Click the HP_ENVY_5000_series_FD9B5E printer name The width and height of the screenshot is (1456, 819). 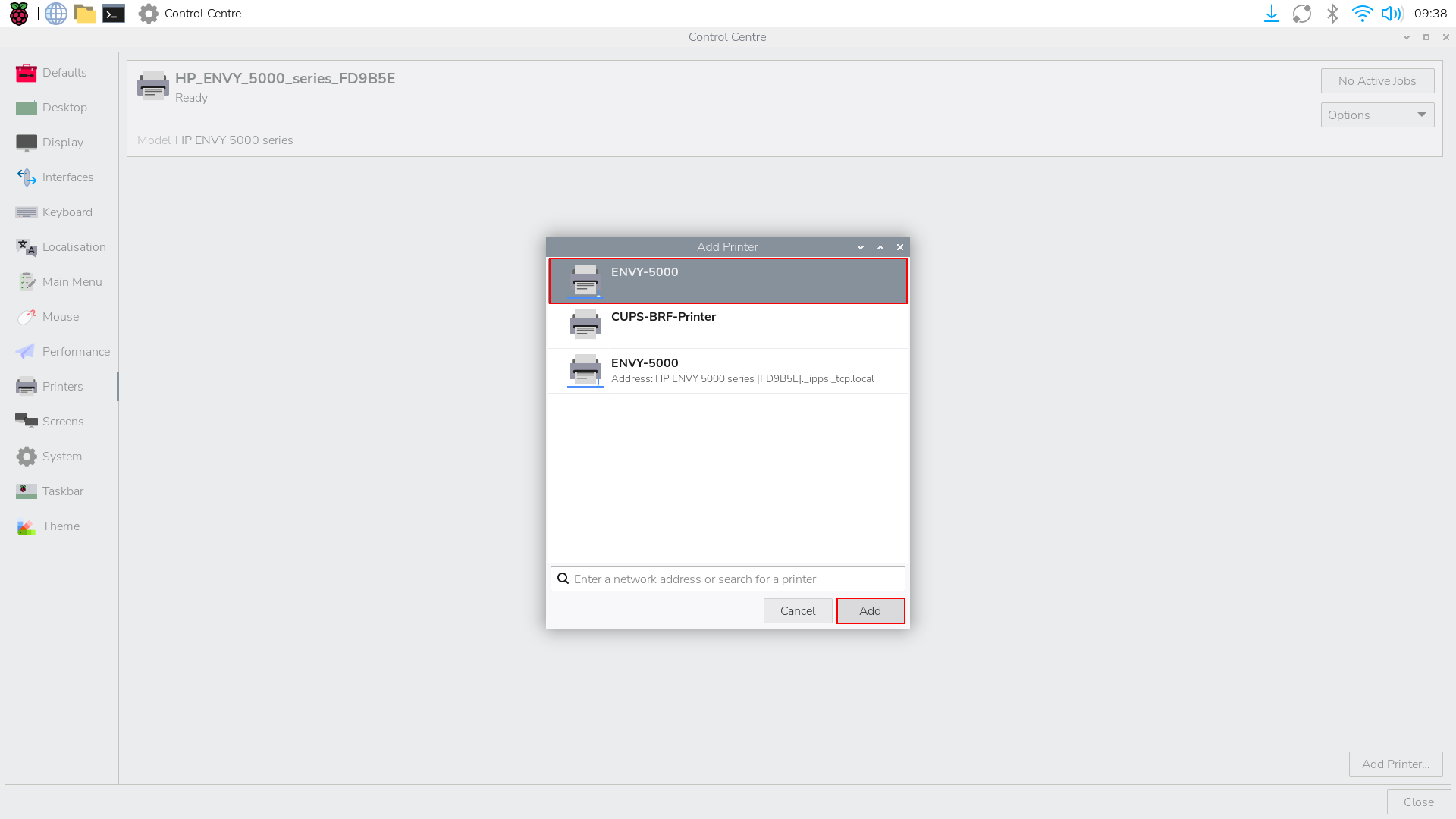(x=285, y=78)
